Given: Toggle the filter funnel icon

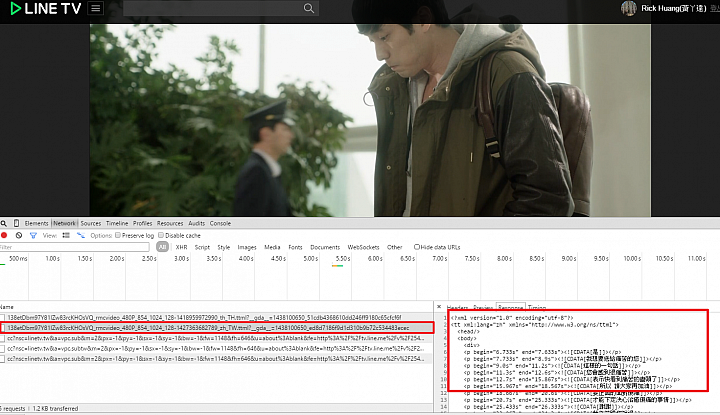Looking at the screenshot, I should click(x=33, y=236).
